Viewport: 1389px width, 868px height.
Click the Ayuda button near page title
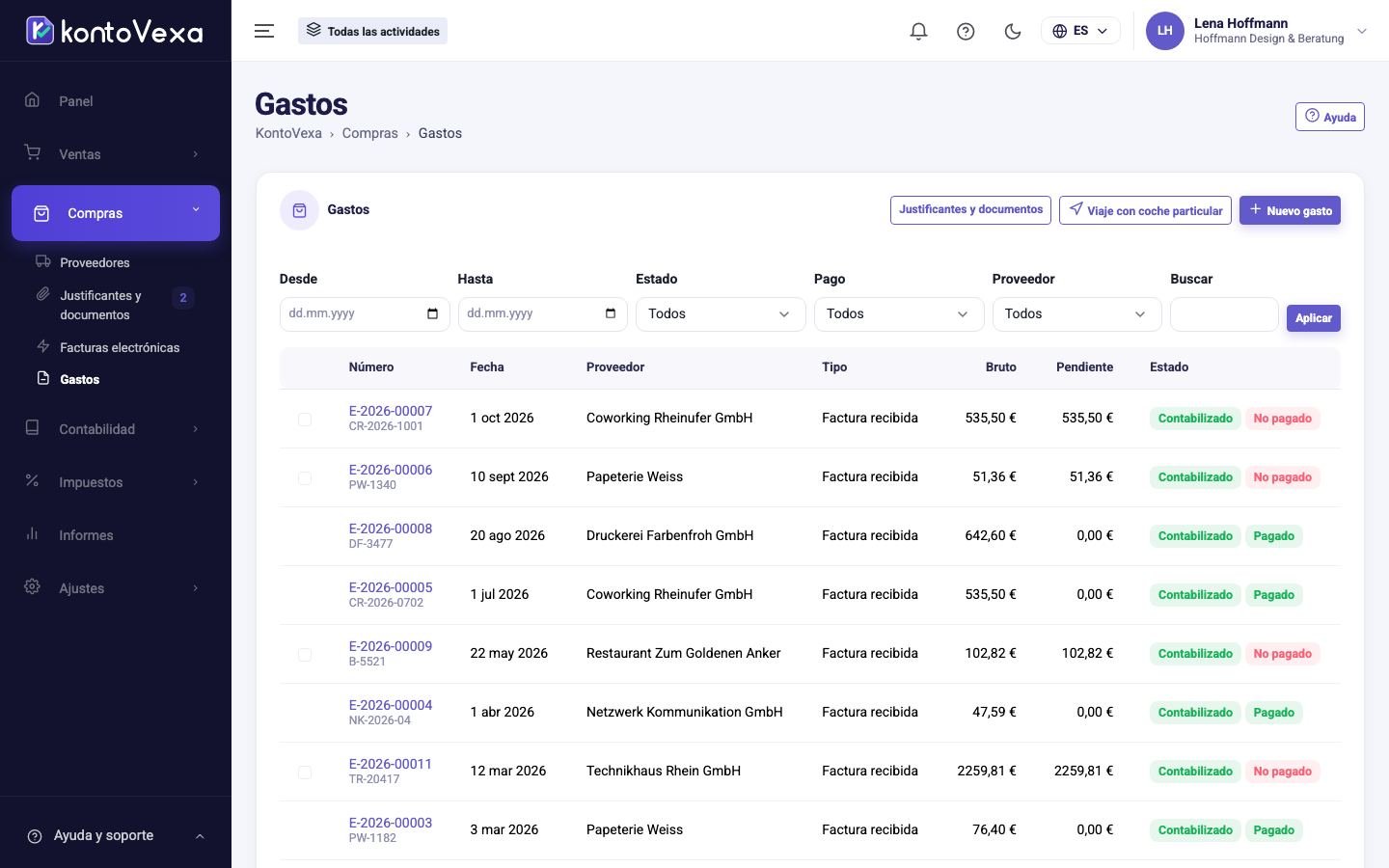click(1329, 117)
